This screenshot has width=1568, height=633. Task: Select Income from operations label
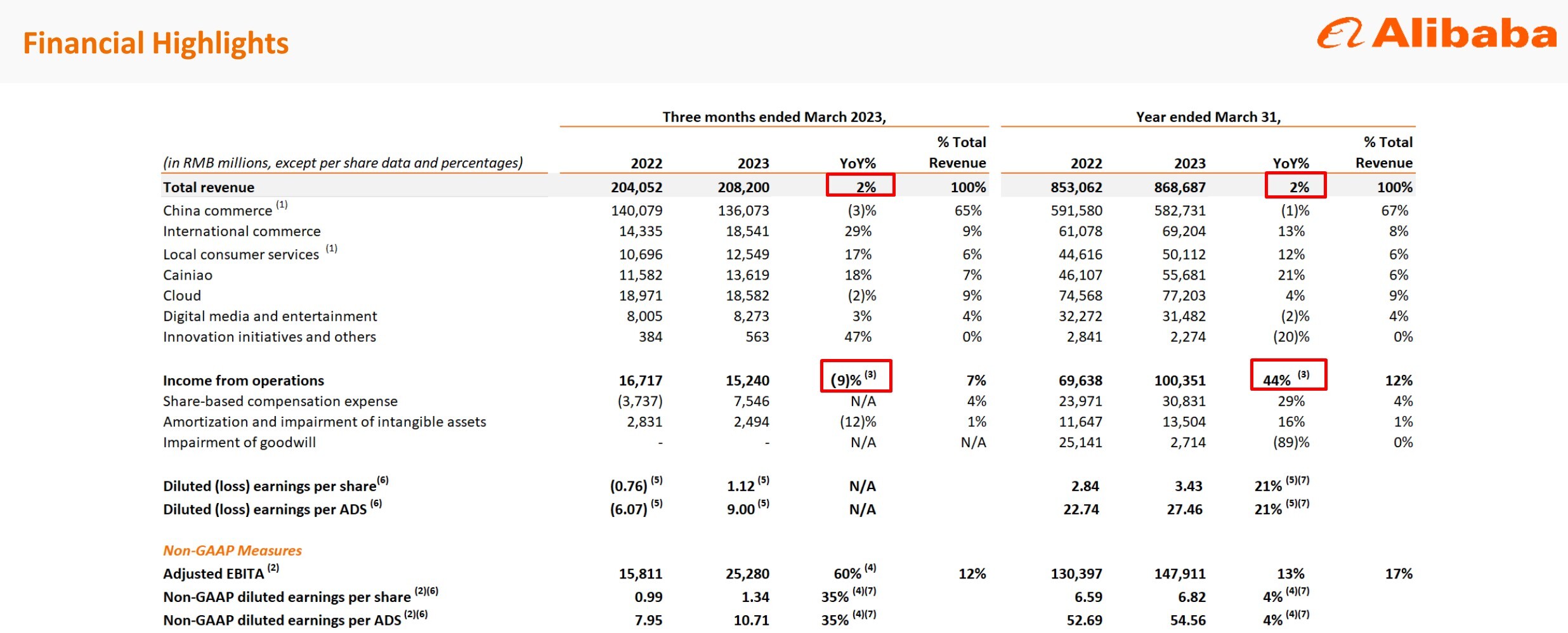(244, 381)
